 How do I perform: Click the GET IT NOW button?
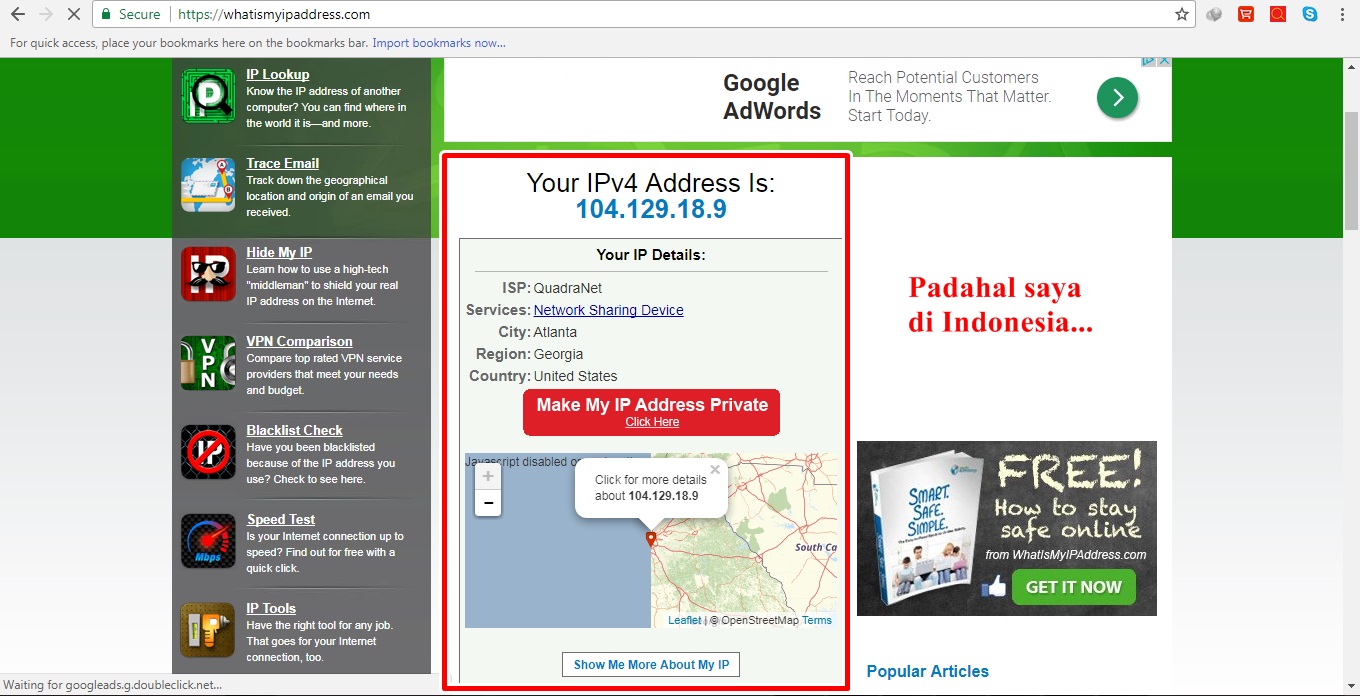point(1074,587)
